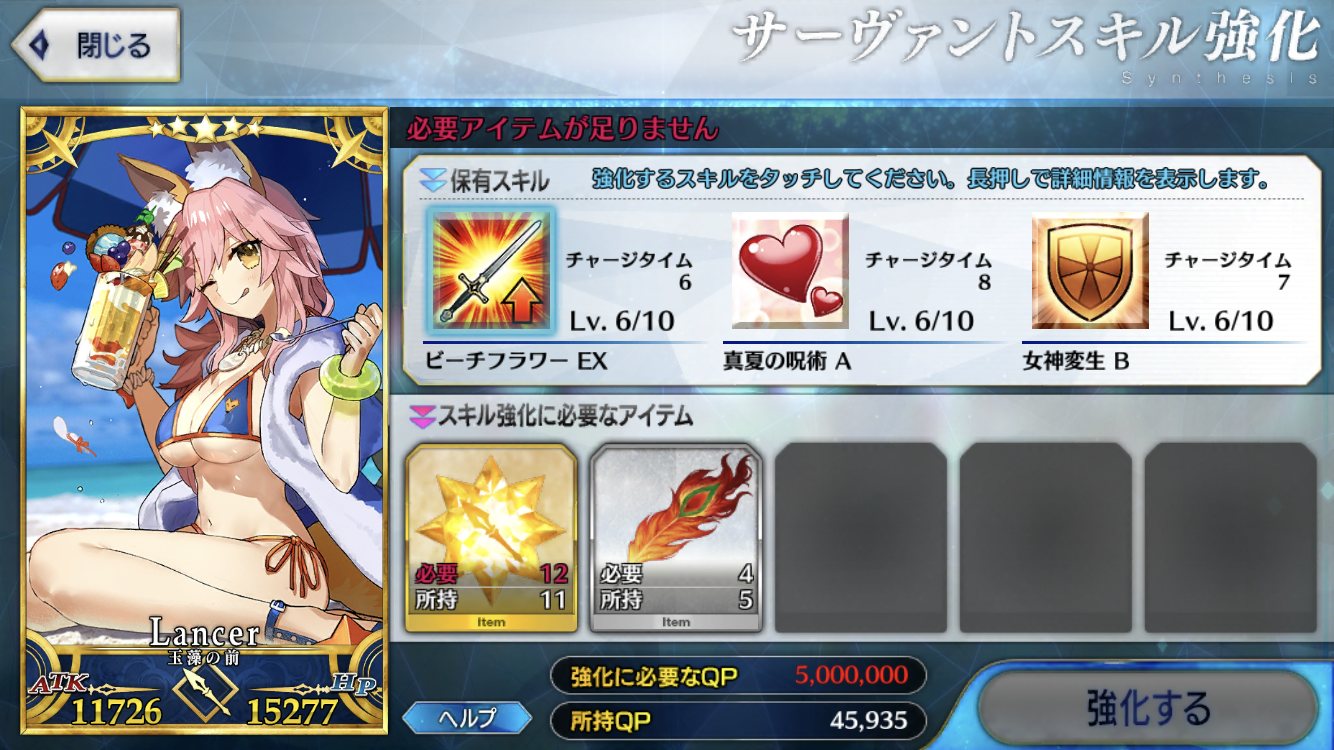This screenshot has height=750, width=1334.
Task: Click the five-star rarity row on card
Action: tap(203, 126)
